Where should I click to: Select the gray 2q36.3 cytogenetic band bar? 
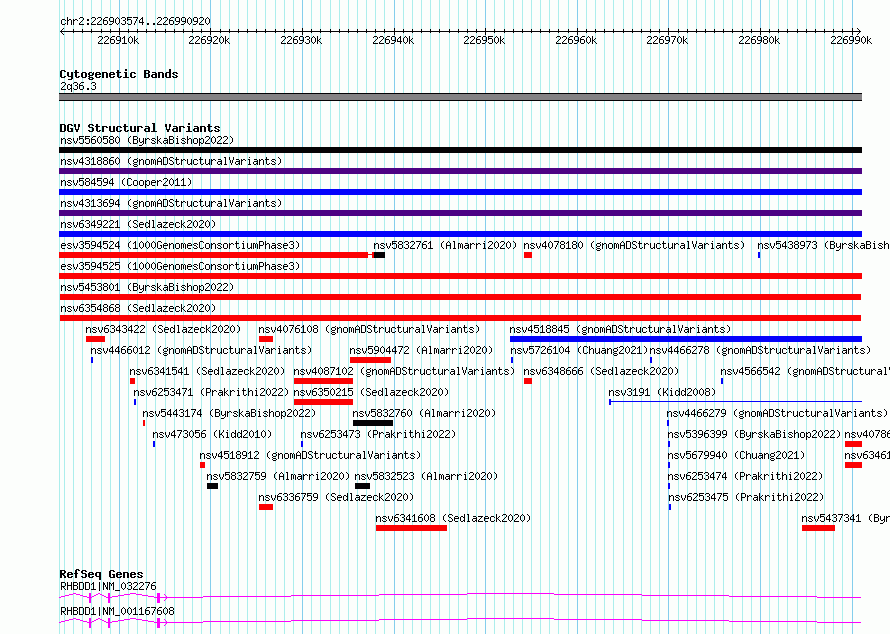(x=460, y=97)
